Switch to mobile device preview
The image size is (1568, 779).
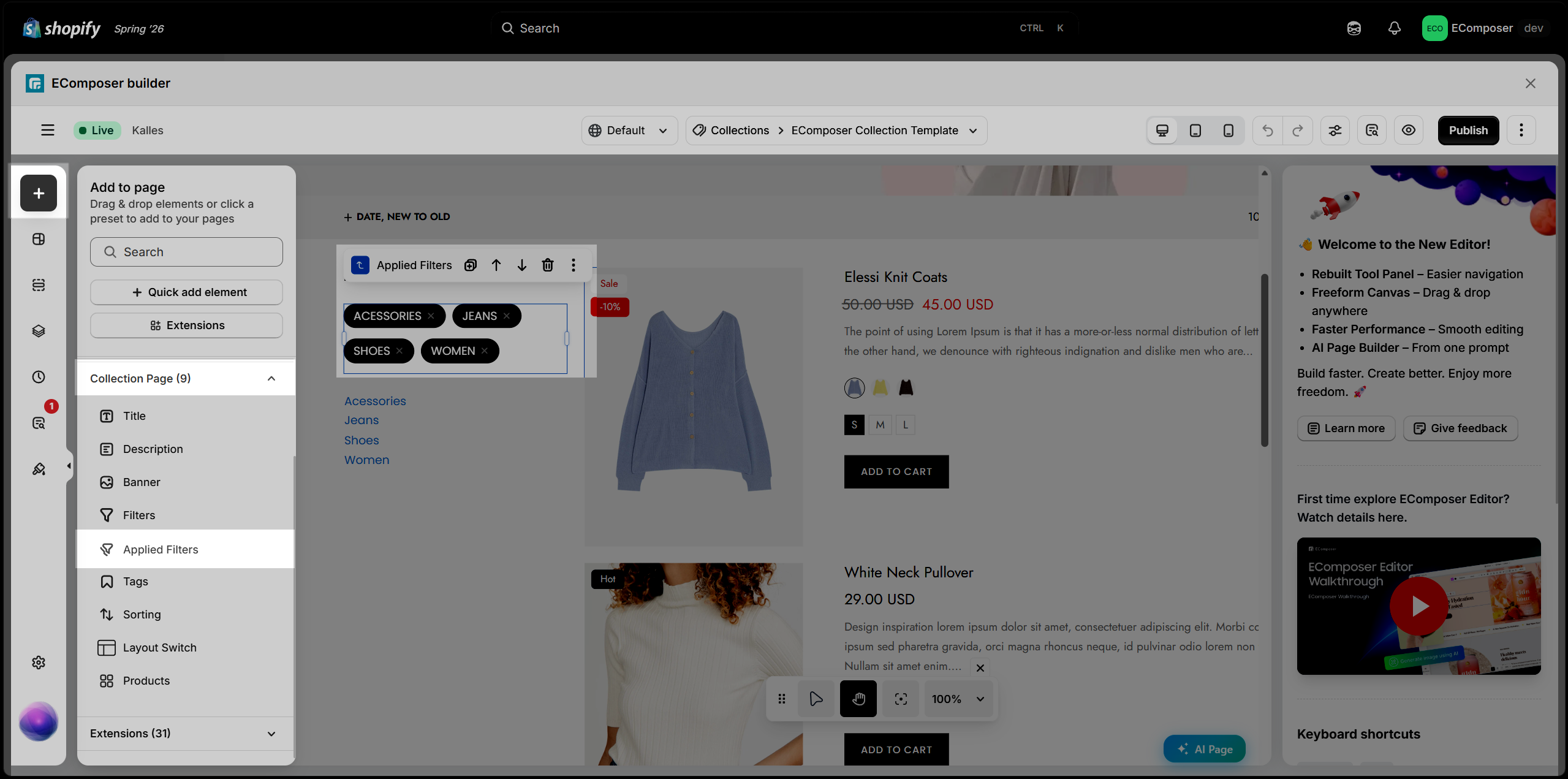[1228, 130]
